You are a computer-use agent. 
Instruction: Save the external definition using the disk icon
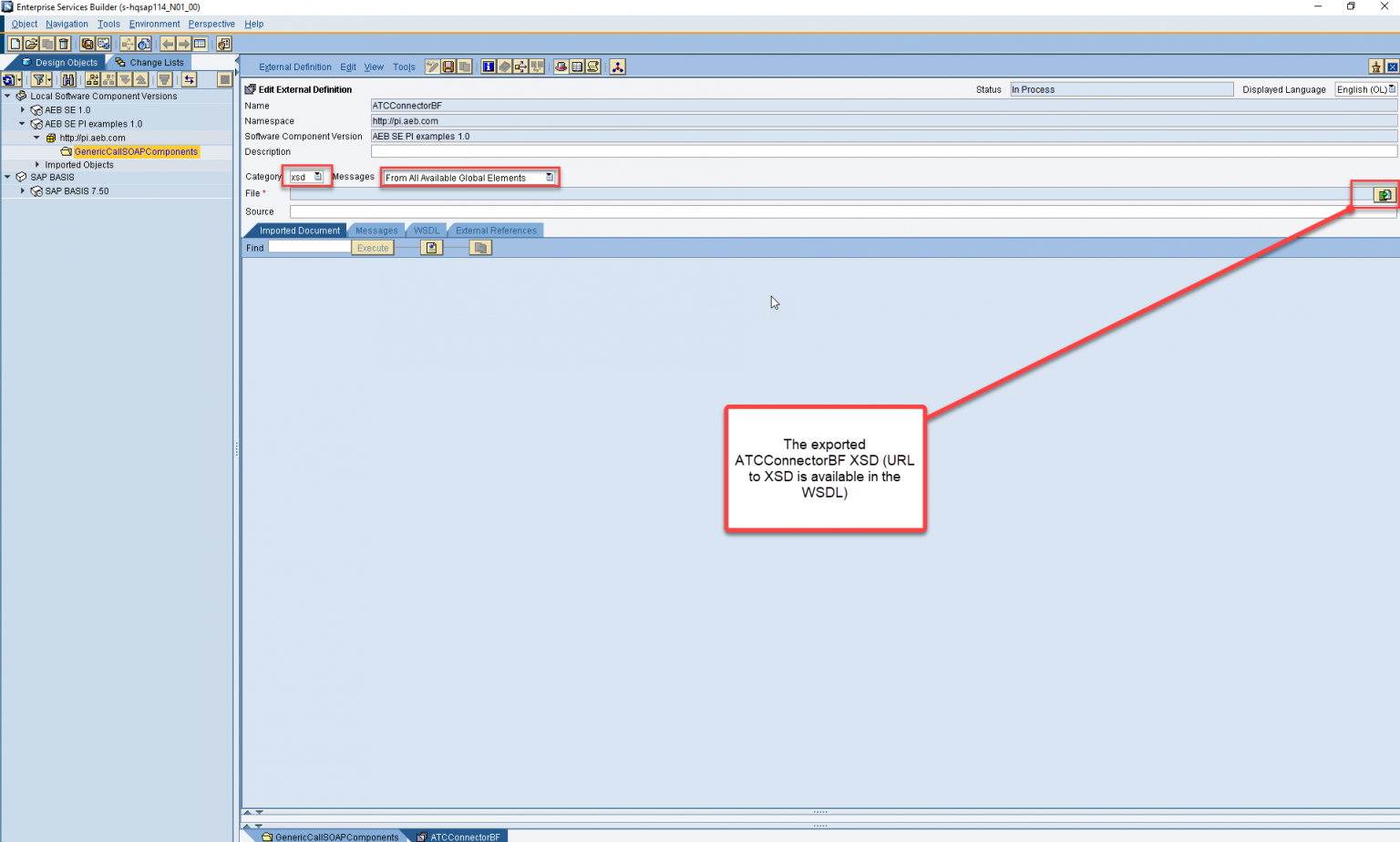point(447,66)
